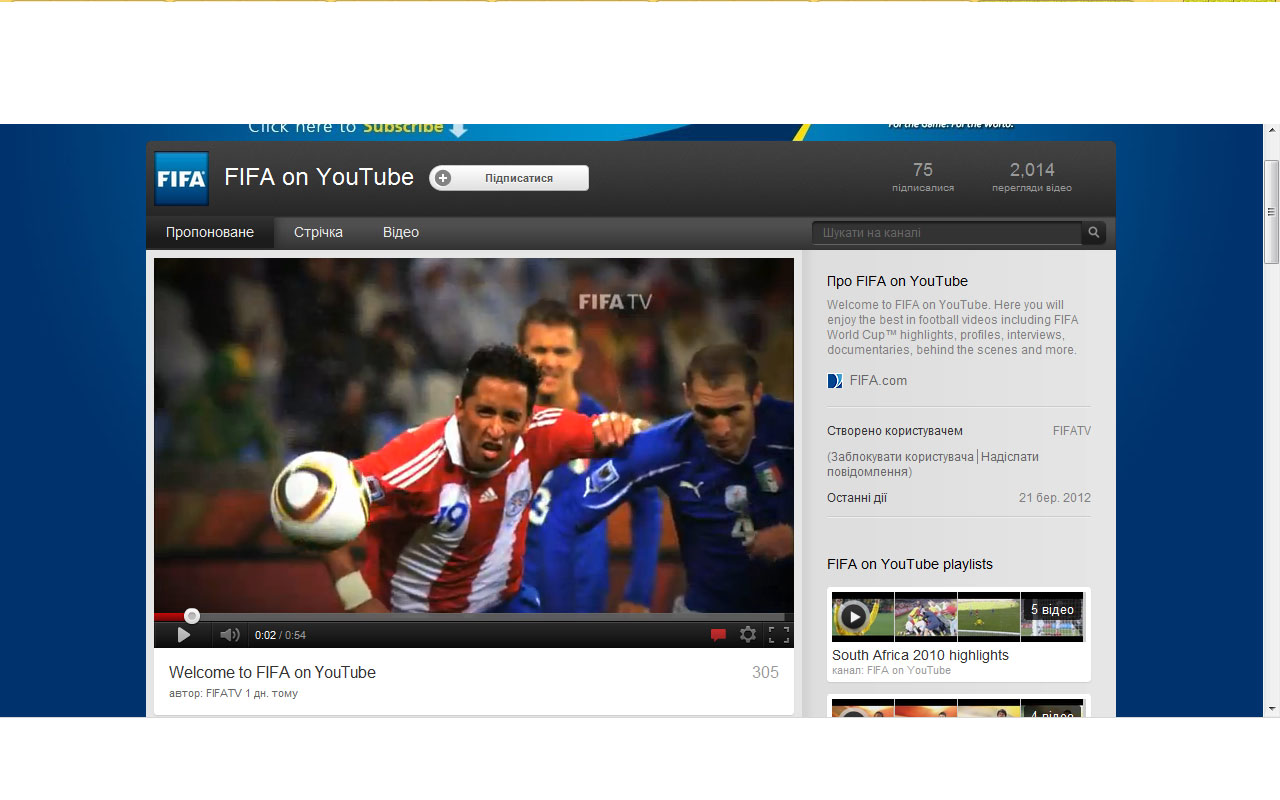Open Welcome to FIFA on YouTube title
This screenshot has height=800, width=1280.
coord(272,673)
